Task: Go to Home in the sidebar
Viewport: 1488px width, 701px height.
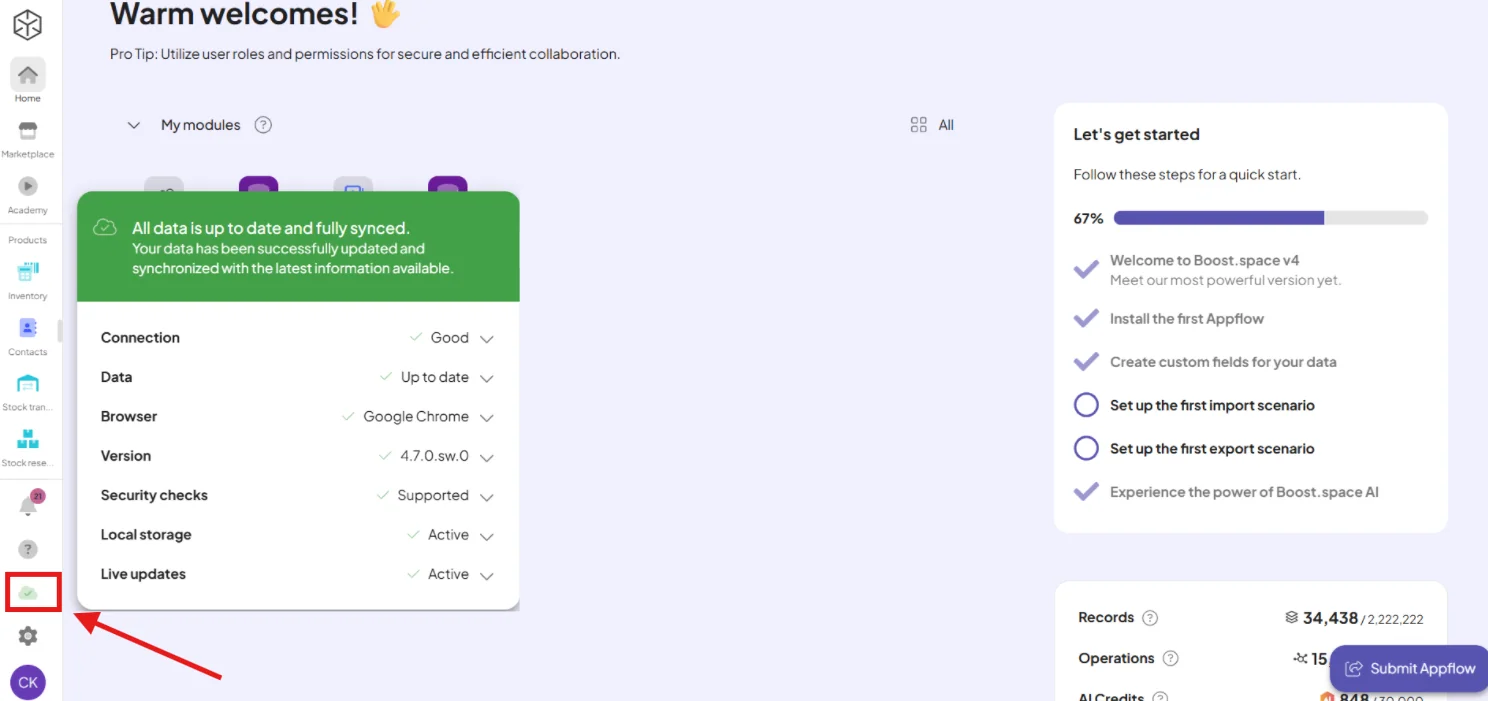Action: tap(28, 81)
